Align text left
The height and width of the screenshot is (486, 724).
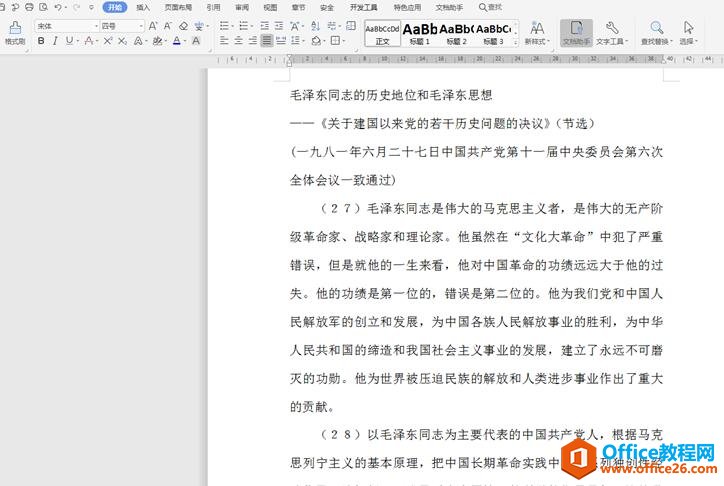pos(224,41)
